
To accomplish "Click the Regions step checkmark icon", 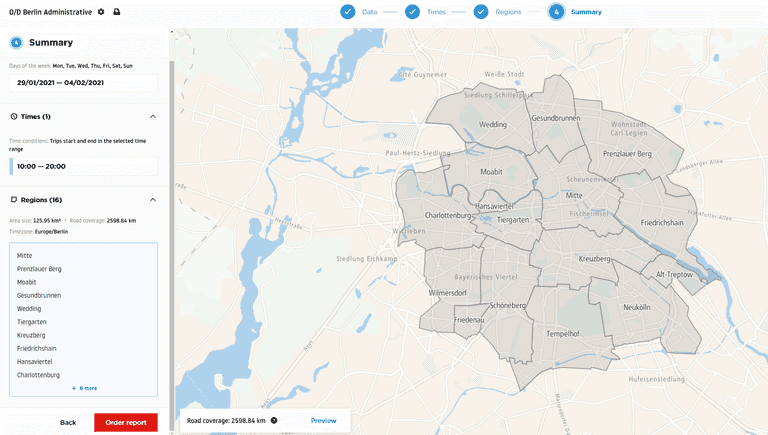I will tap(481, 12).
